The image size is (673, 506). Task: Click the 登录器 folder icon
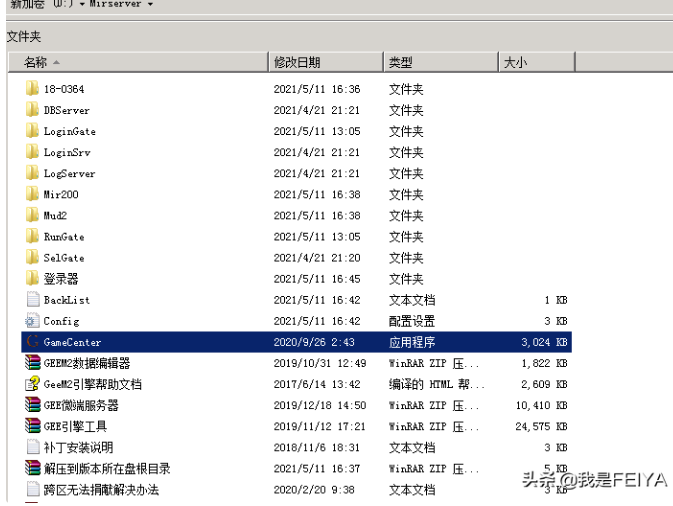click(32, 278)
